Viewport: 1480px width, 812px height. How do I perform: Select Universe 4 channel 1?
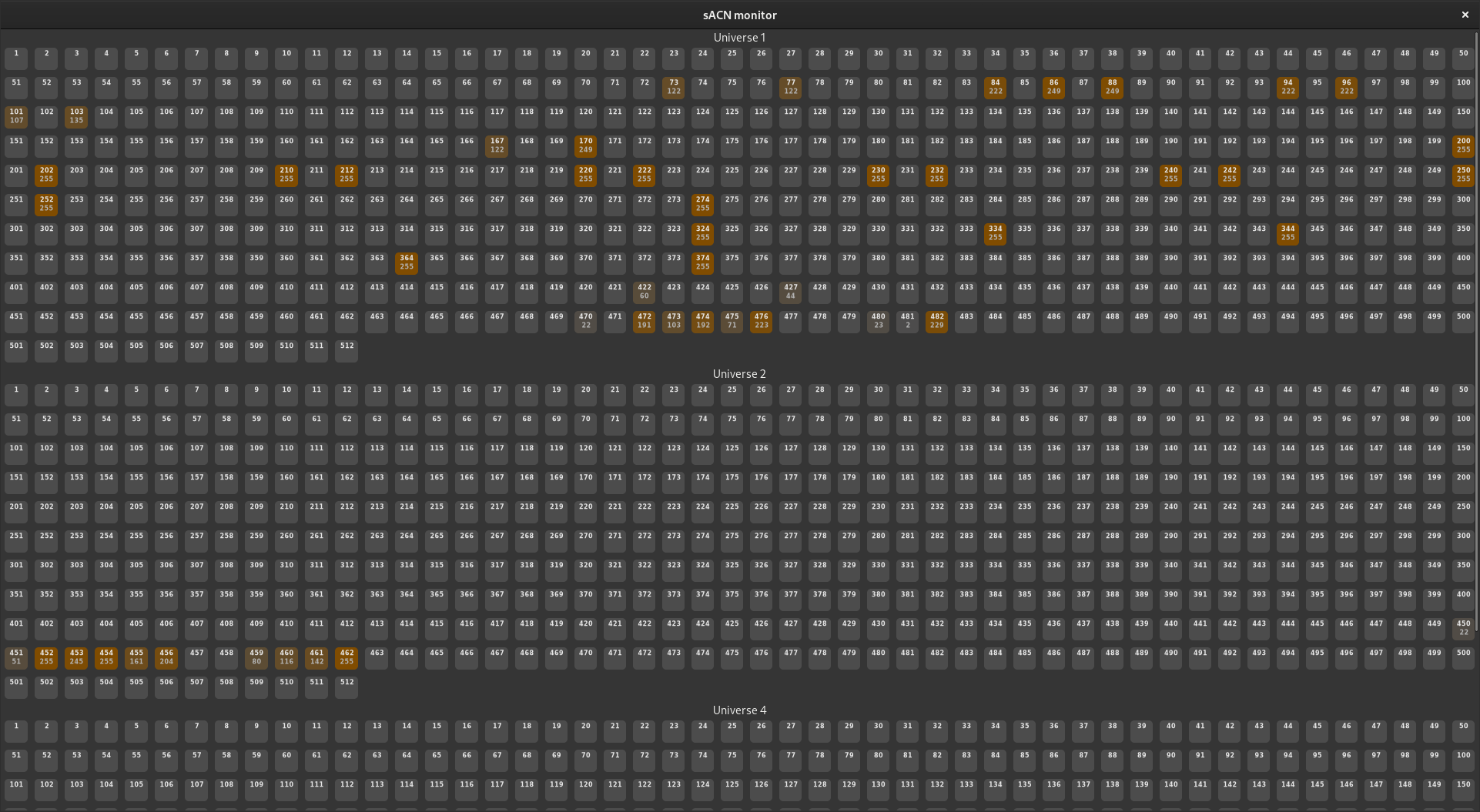pos(16,730)
